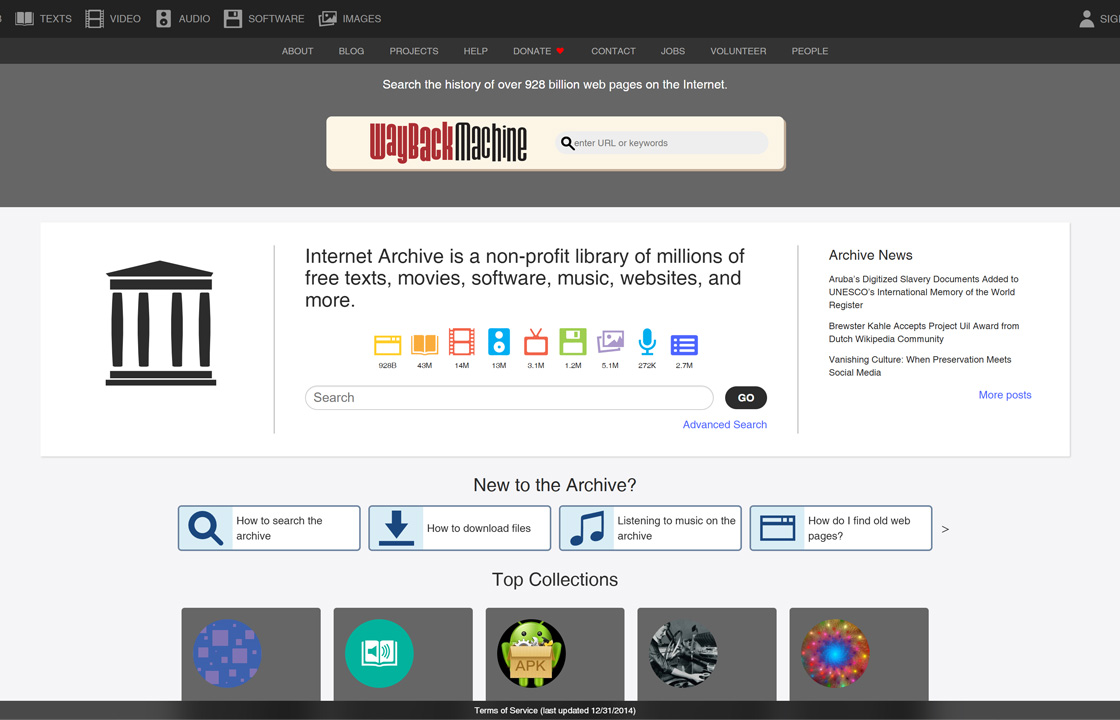Open video film icon labeled 14M

tap(461, 341)
